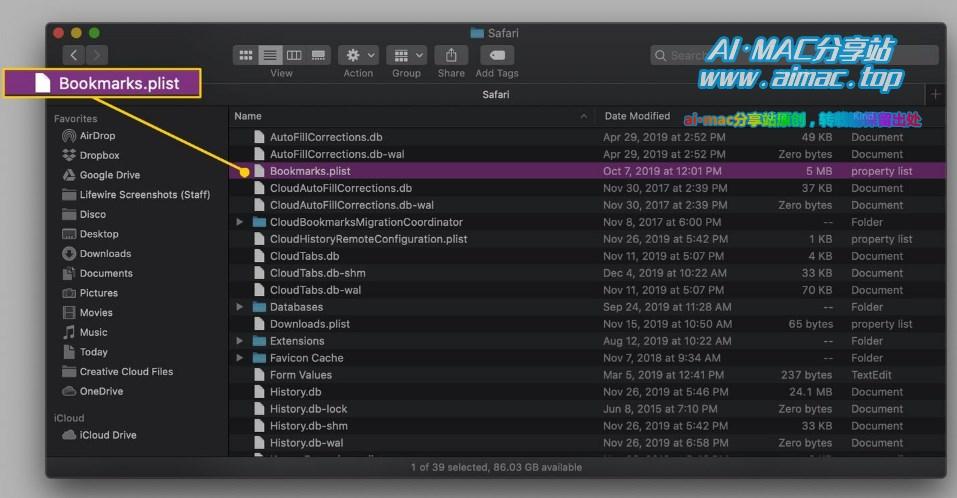
Task: Expand the CloudBookmarksMigrationCoordinator folder
Action: [240, 222]
